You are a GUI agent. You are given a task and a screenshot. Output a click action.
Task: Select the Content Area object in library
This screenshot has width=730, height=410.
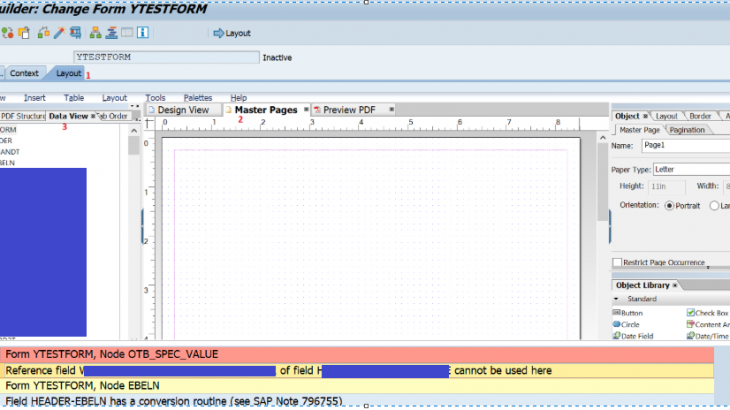(x=708, y=324)
